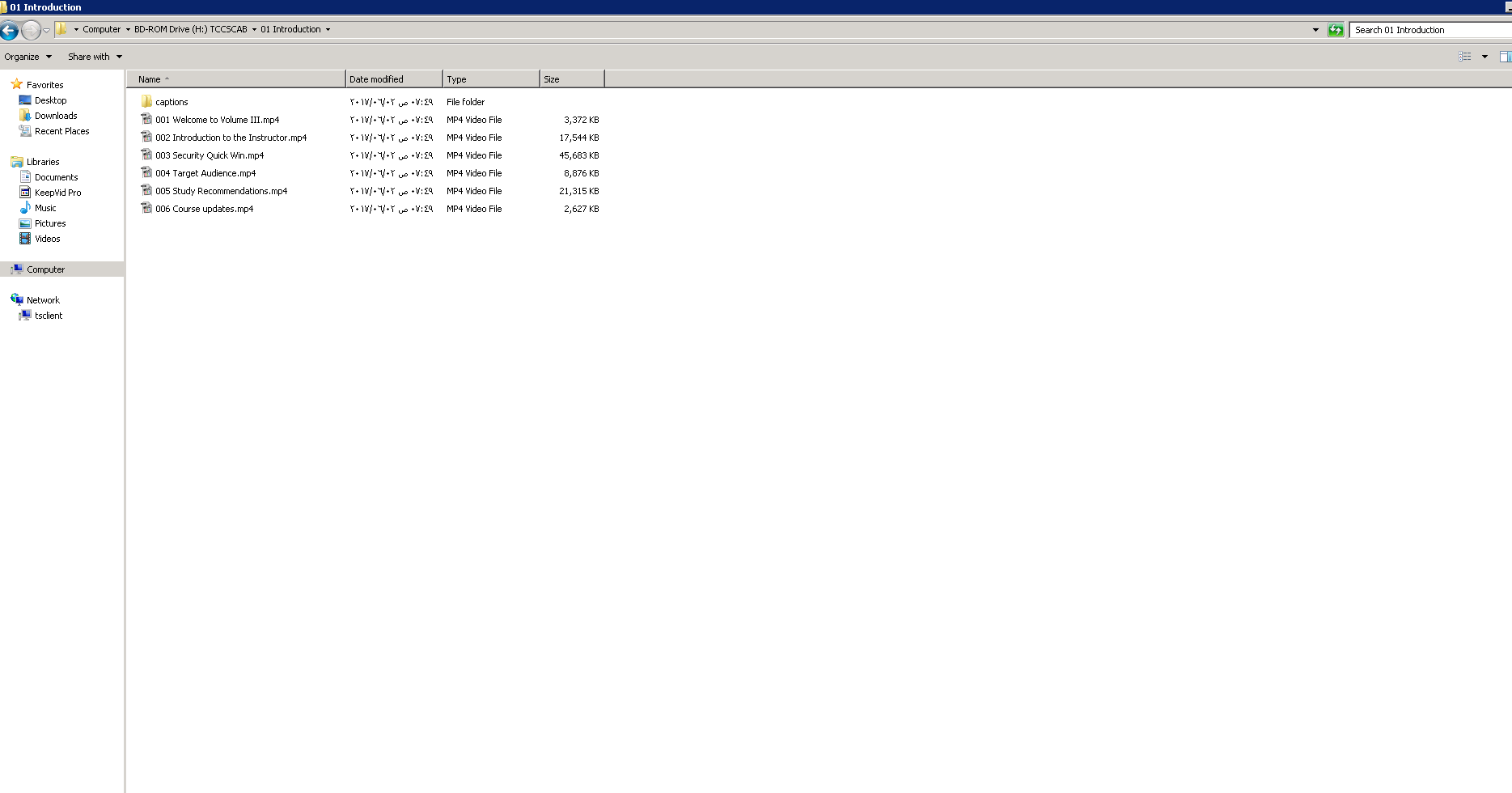This screenshot has width=1512, height=793.
Task: Toggle the preview pane icon
Action: tap(1505, 57)
